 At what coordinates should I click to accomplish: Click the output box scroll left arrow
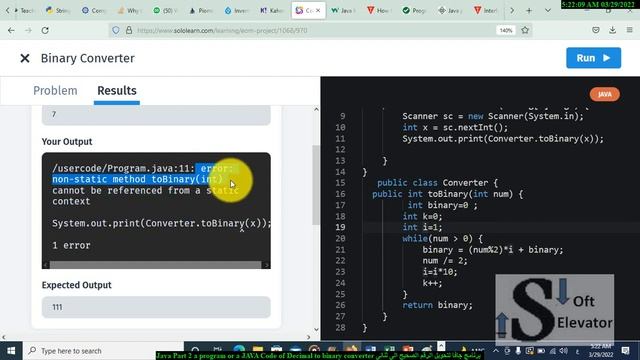pyautogui.click(x=46, y=265)
